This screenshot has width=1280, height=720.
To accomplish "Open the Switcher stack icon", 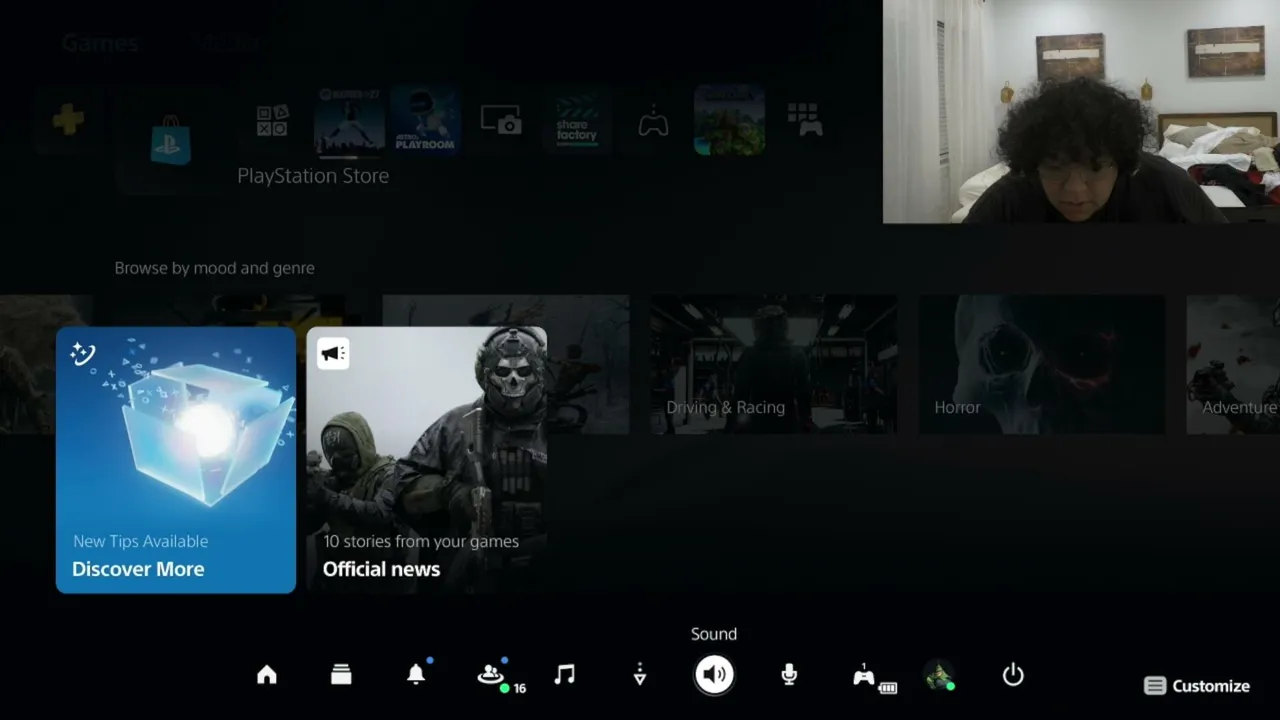I will [341, 675].
